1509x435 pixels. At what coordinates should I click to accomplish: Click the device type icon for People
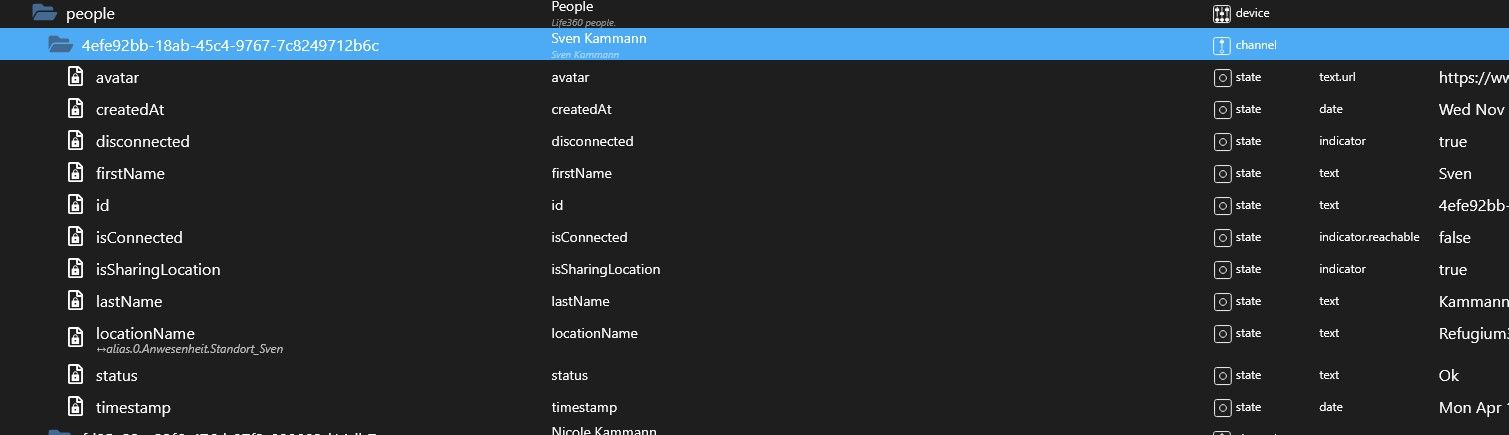click(1221, 14)
